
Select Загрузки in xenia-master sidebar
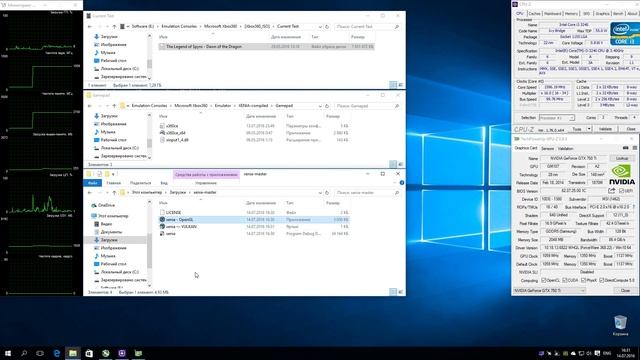109,240
